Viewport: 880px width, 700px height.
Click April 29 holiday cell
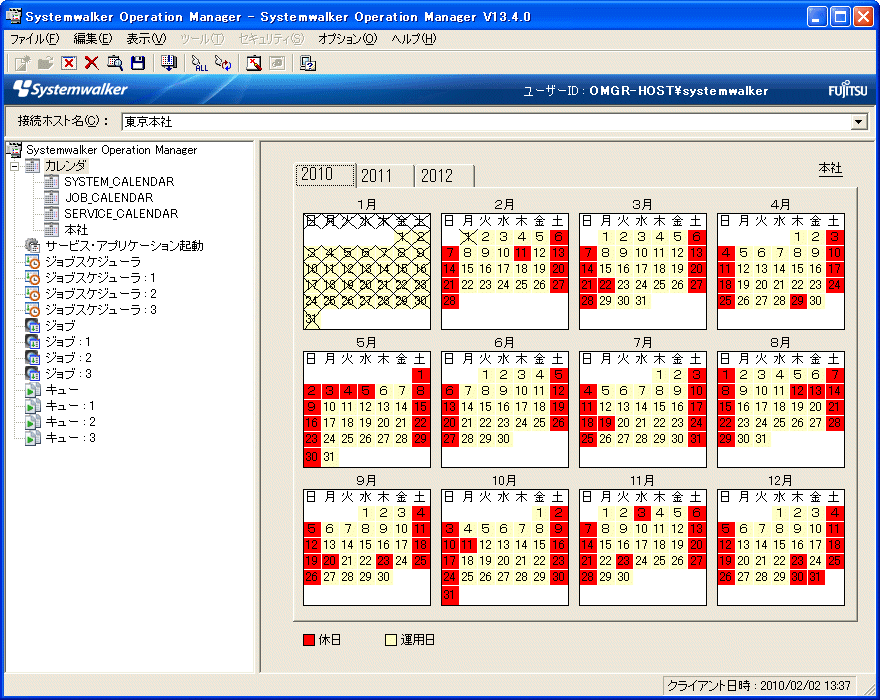pos(798,301)
